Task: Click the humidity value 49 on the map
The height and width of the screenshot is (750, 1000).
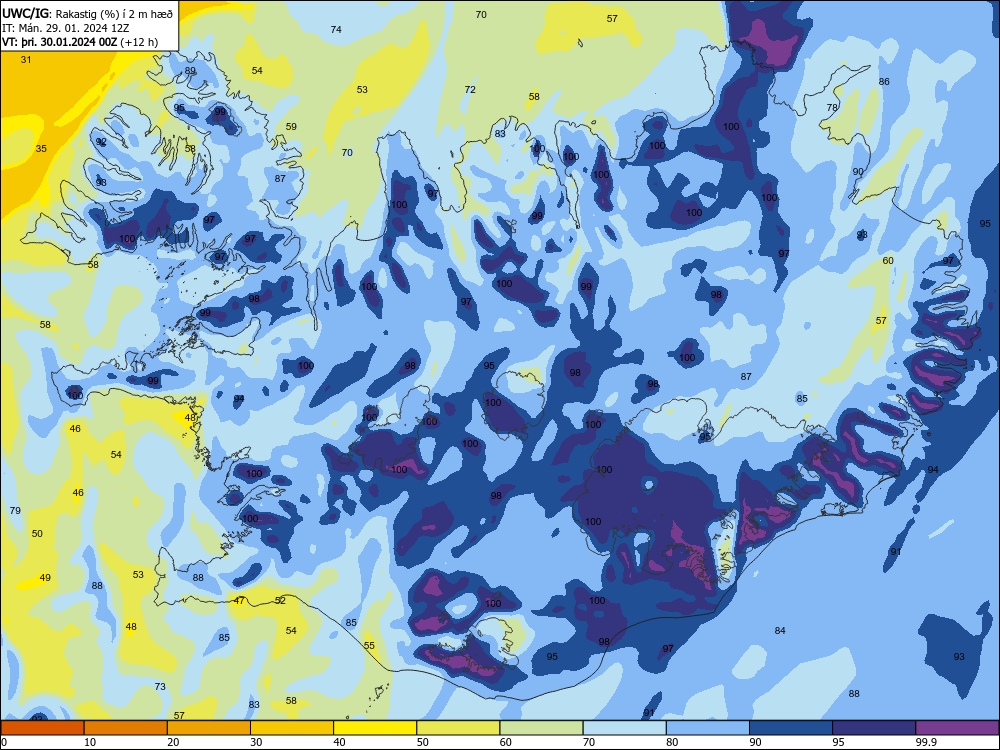Action: coord(45,578)
